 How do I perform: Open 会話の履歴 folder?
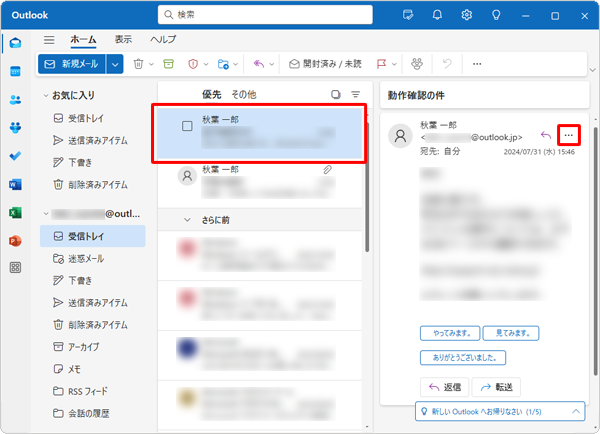point(93,413)
